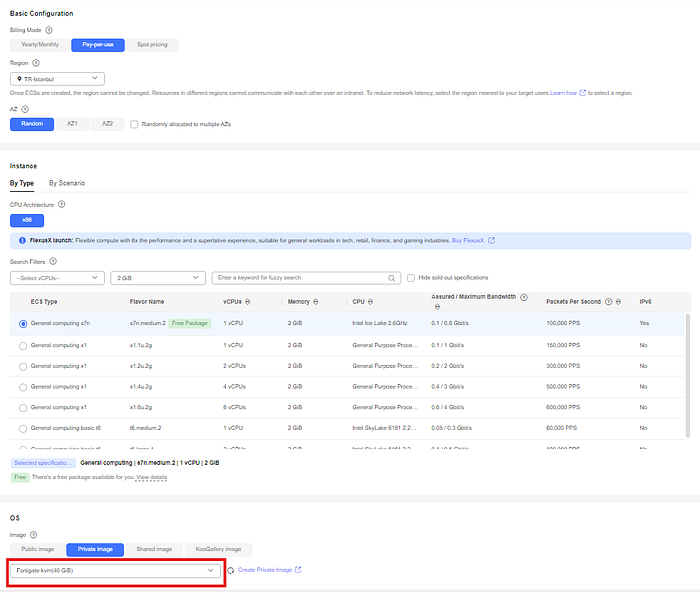Open Fortigate kvm private image dropdown
Screen dimensions: 700x596
click(115, 571)
